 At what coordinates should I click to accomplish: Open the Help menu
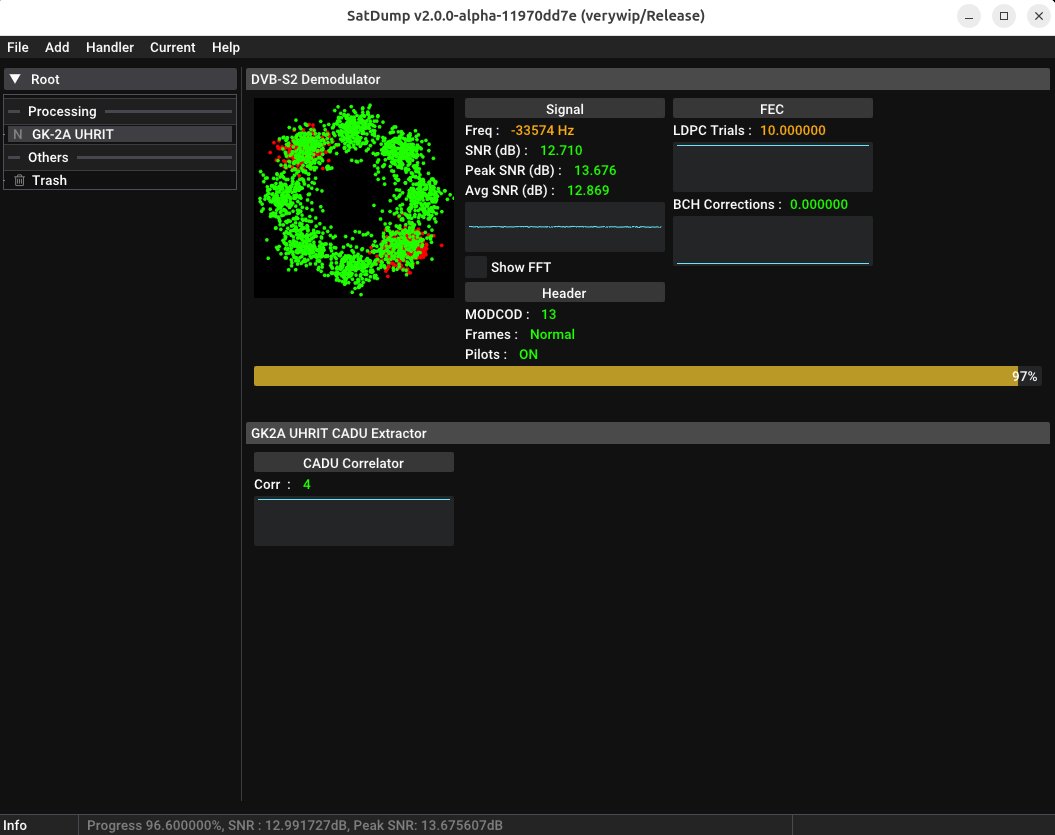click(226, 47)
